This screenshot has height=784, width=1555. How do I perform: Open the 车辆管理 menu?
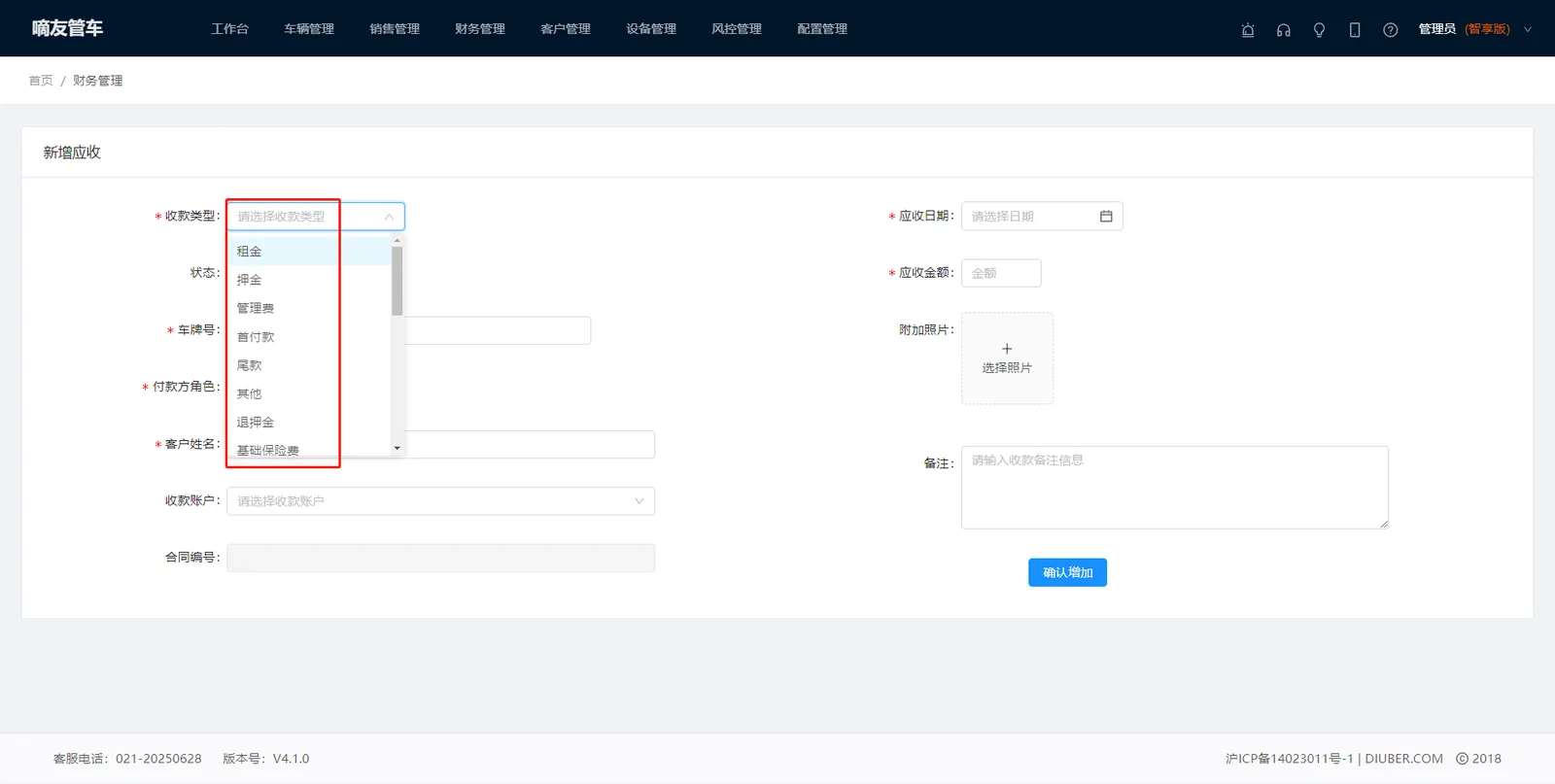309,29
